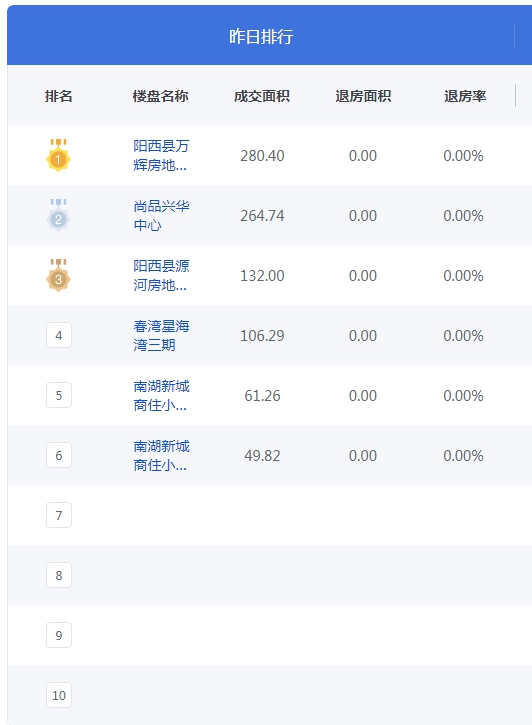Open the 阳西县万辉房地... property link
532x725 pixels.
click(161, 155)
